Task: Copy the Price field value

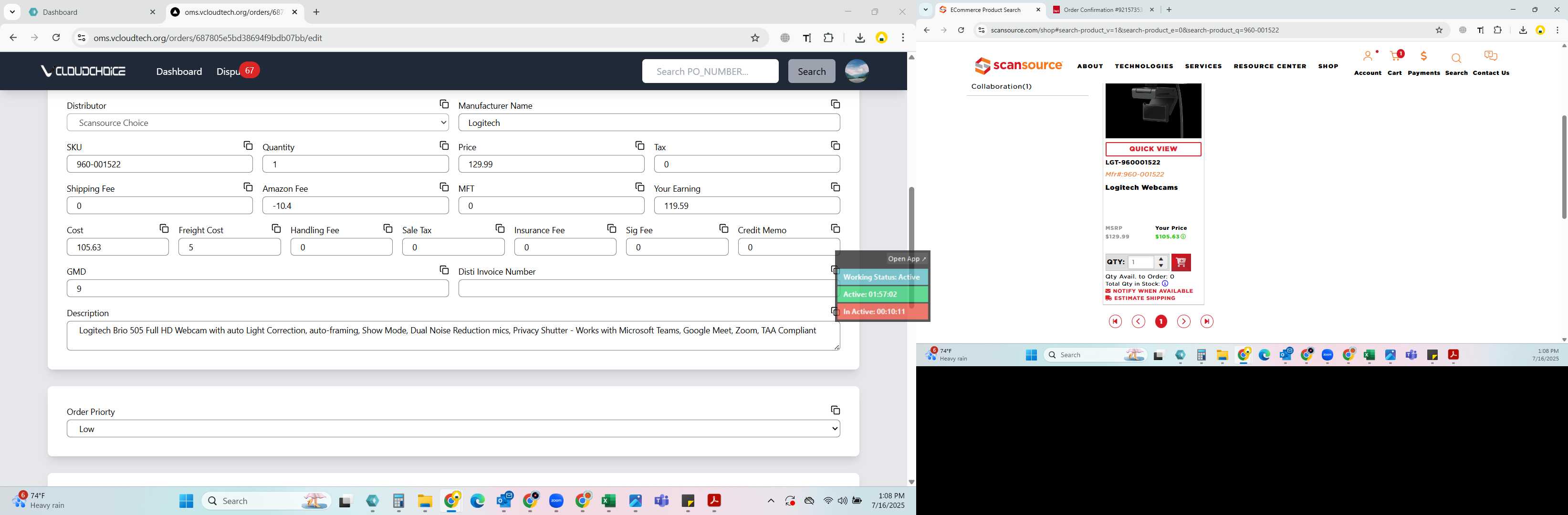Action: (639, 145)
